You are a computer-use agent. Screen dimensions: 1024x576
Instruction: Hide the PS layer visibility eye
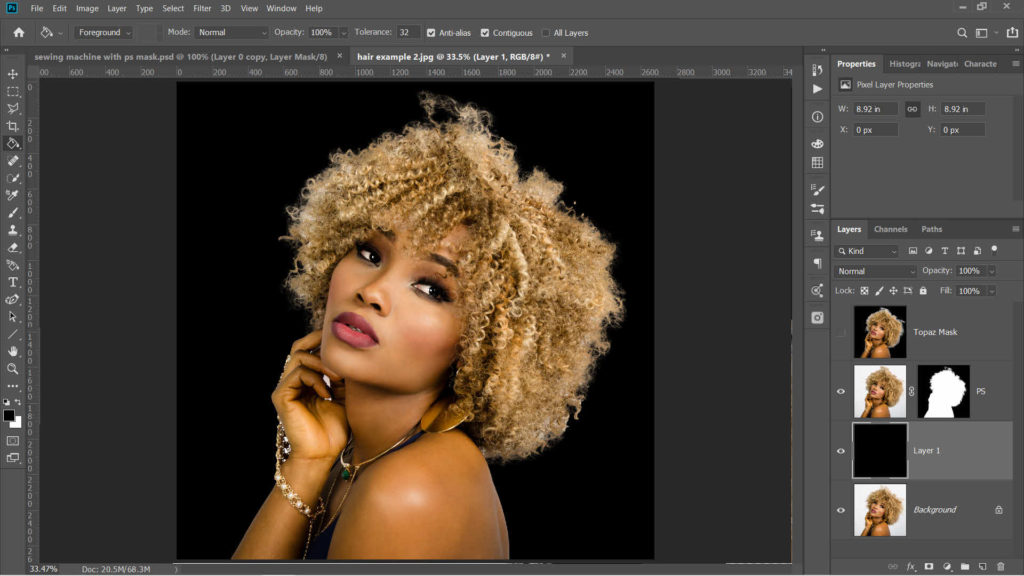[841, 392]
